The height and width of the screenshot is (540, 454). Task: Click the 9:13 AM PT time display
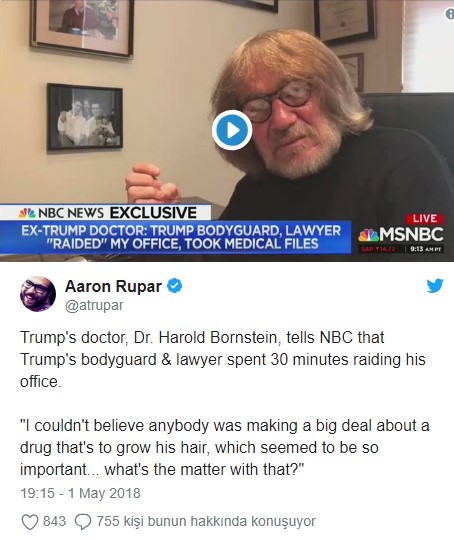425,249
